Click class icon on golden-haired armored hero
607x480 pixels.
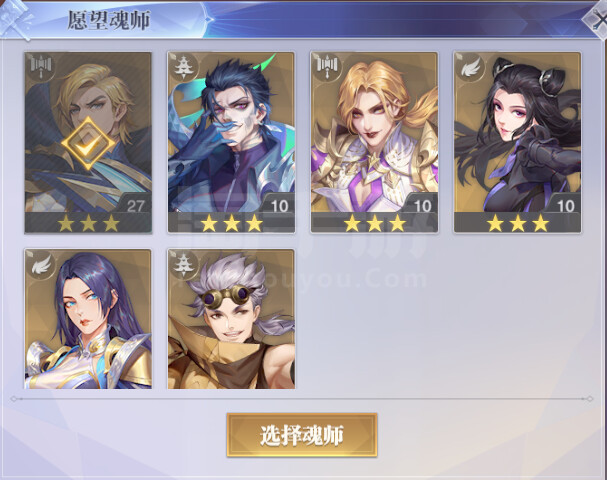pos(327,65)
